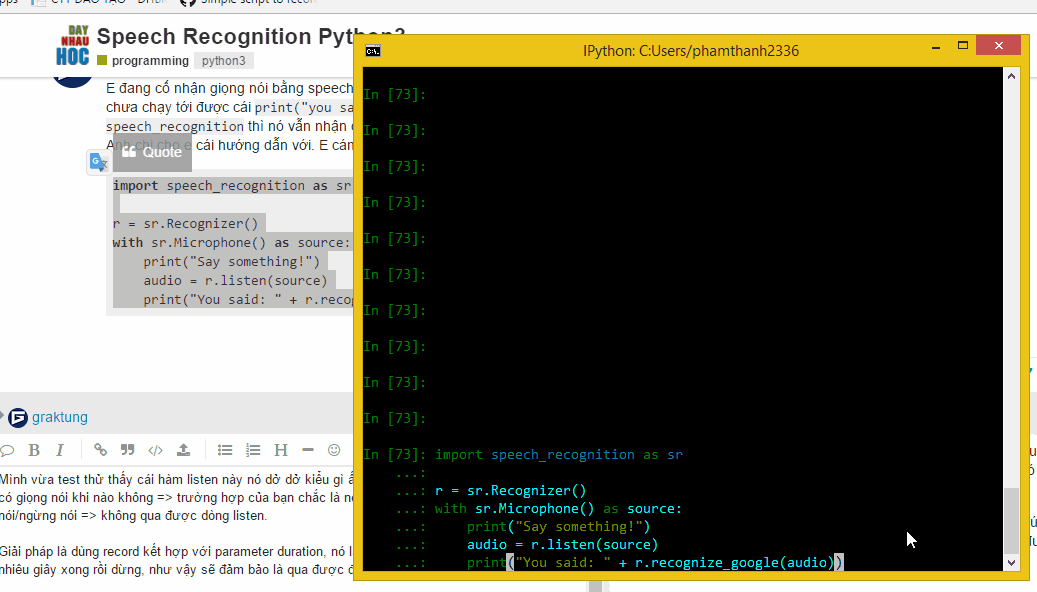Toggle bold formatting in the reply editor

tap(34, 450)
